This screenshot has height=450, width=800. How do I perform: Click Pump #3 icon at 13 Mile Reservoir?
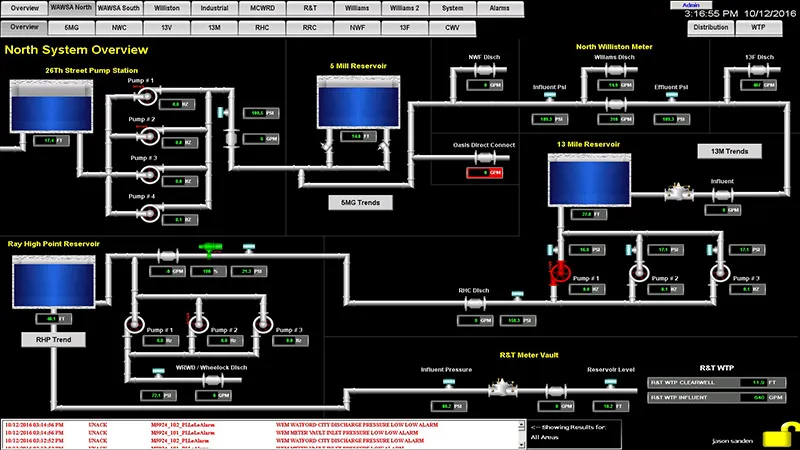(718, 272)
